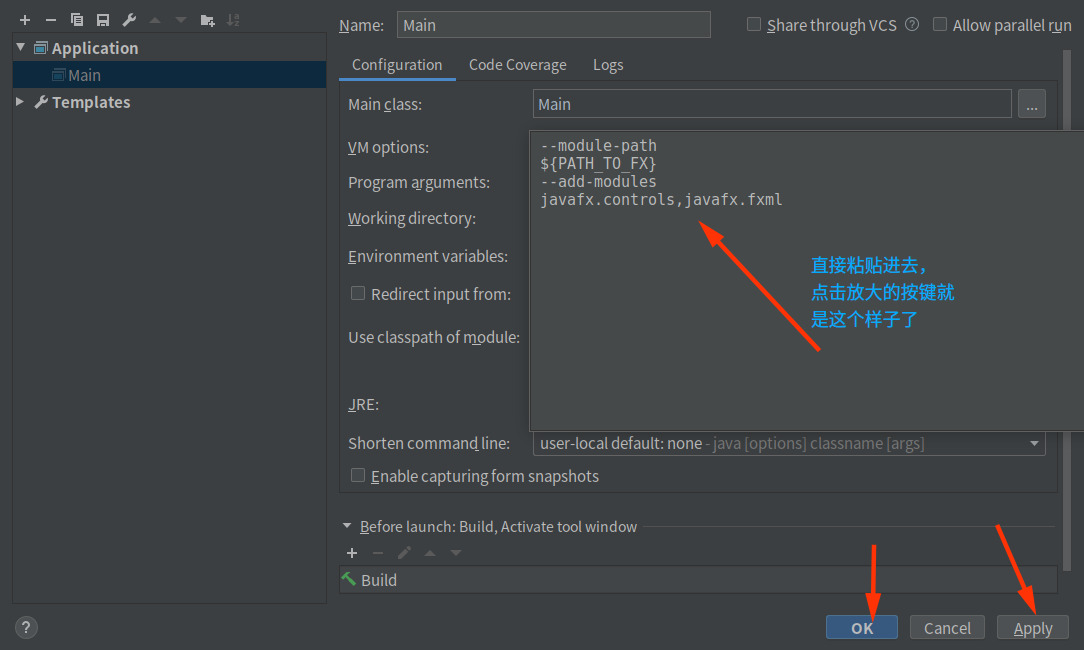Viewport: 1084px width, 650px height.
Task: Click the sort configurations alphabetically icon
Action: pyautogui.click(x=234, y=19)
